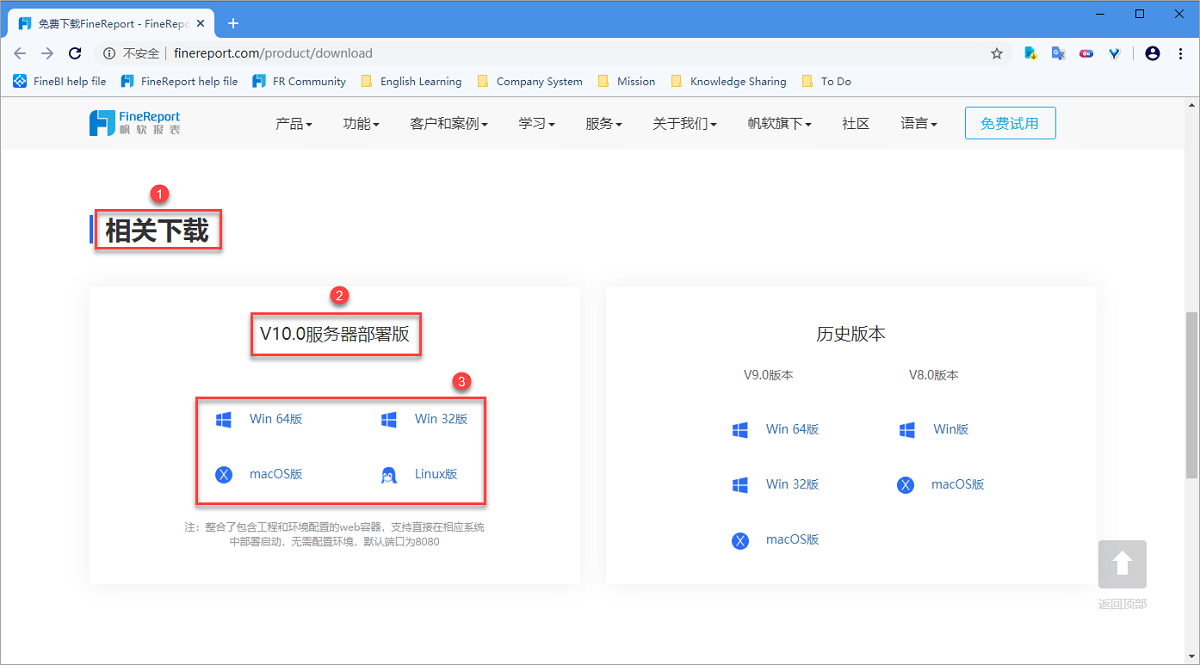Click the macOS icon under V9.0版本
Image resolution: width=1200 pixels, height=665 pixels.
click(740, 540)
